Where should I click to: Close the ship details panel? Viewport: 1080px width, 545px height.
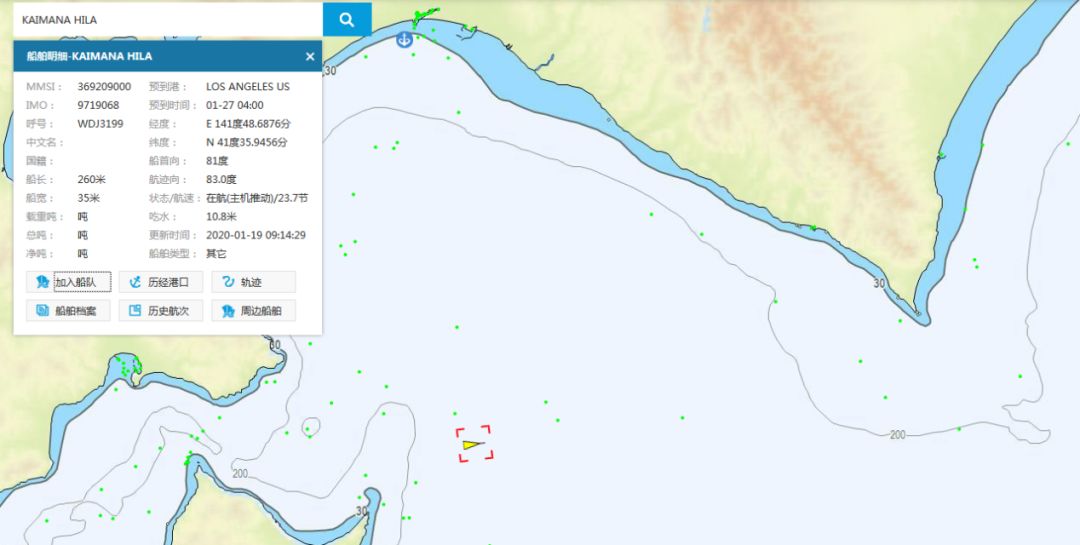coord(310,56)
